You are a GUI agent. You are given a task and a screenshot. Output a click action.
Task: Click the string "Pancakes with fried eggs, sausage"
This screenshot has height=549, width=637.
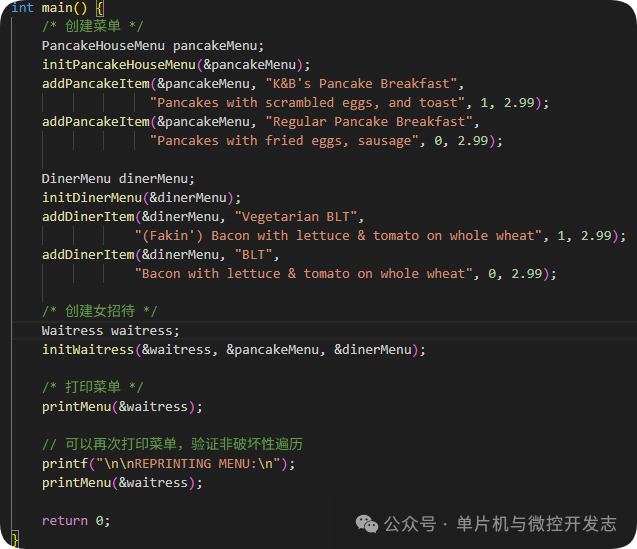(x=284, y=141)
